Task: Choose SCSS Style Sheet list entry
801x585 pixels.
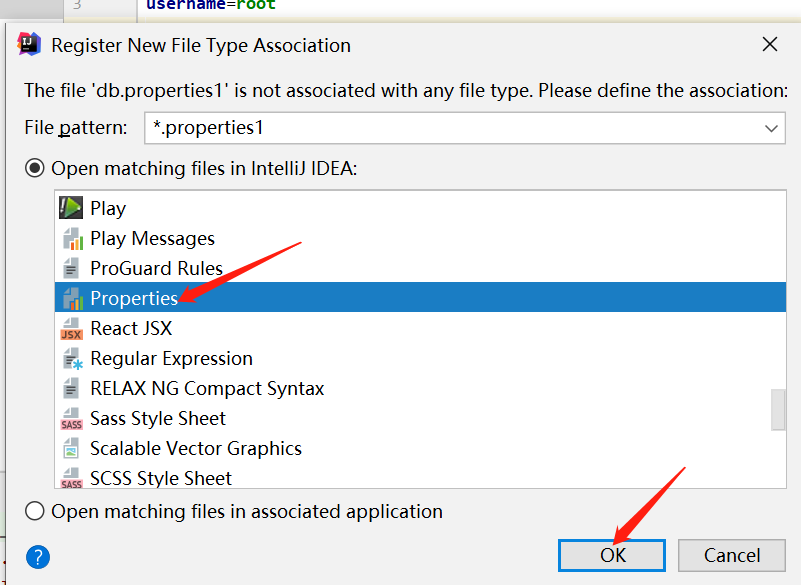Action: point(160,478)
